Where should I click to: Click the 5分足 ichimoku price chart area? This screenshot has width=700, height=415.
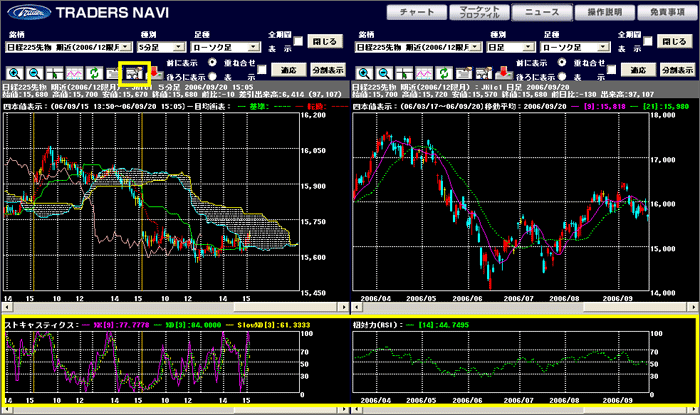[x=151, y=202]
